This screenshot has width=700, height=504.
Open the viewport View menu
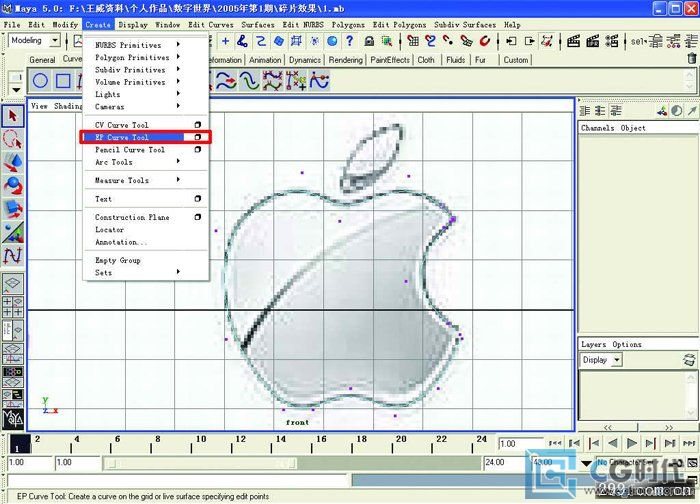[x=39, y=106]
